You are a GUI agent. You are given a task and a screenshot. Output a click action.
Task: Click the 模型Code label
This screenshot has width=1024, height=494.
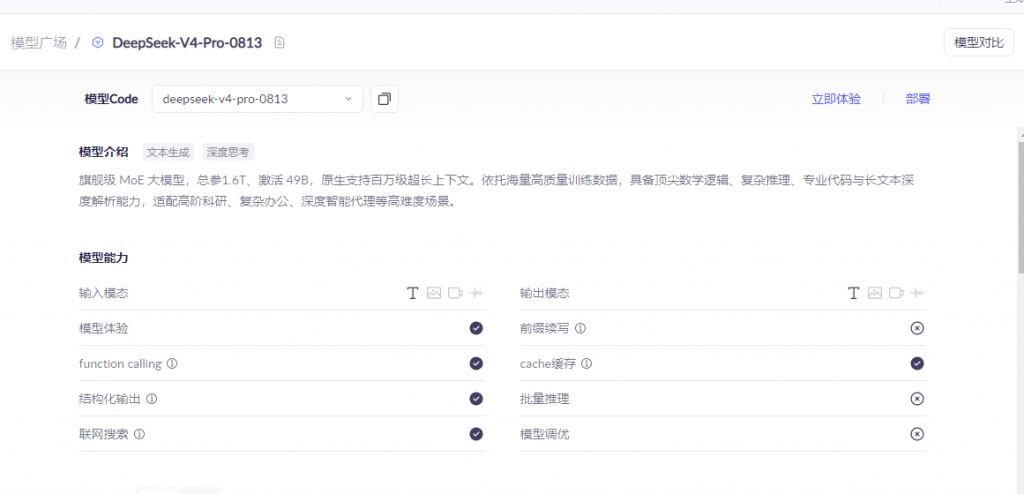click(111, 99)
